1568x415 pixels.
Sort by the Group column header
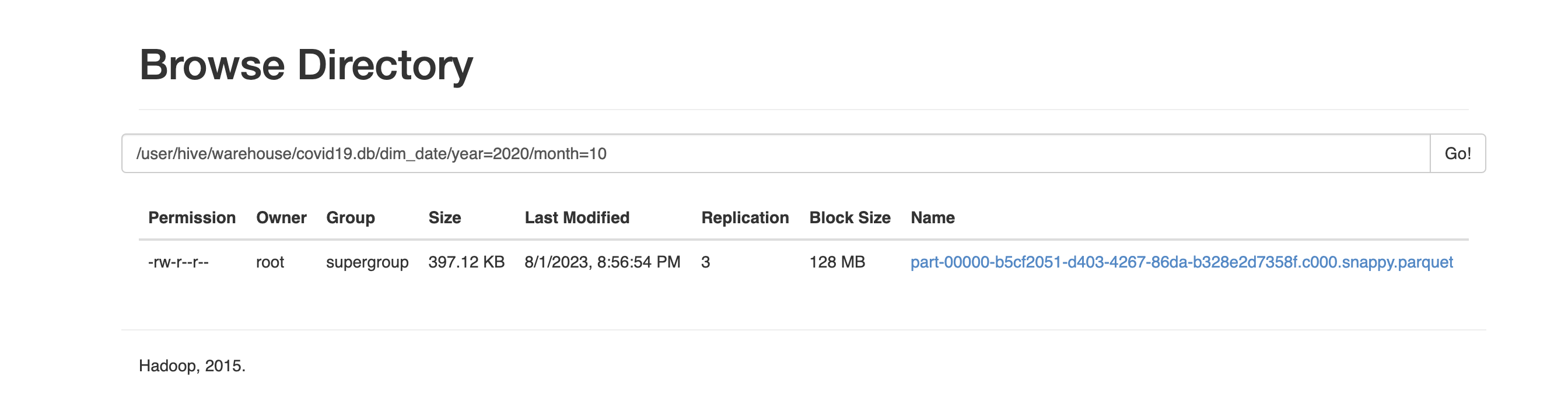(351, 218)
